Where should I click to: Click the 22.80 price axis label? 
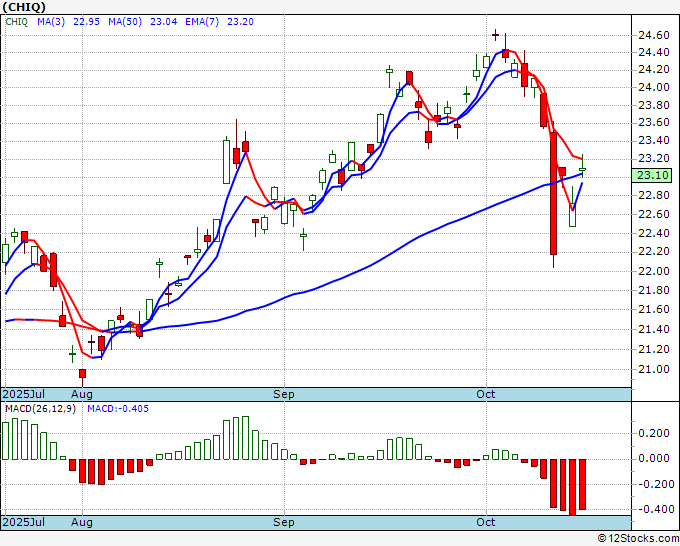(x=654, y=196)
